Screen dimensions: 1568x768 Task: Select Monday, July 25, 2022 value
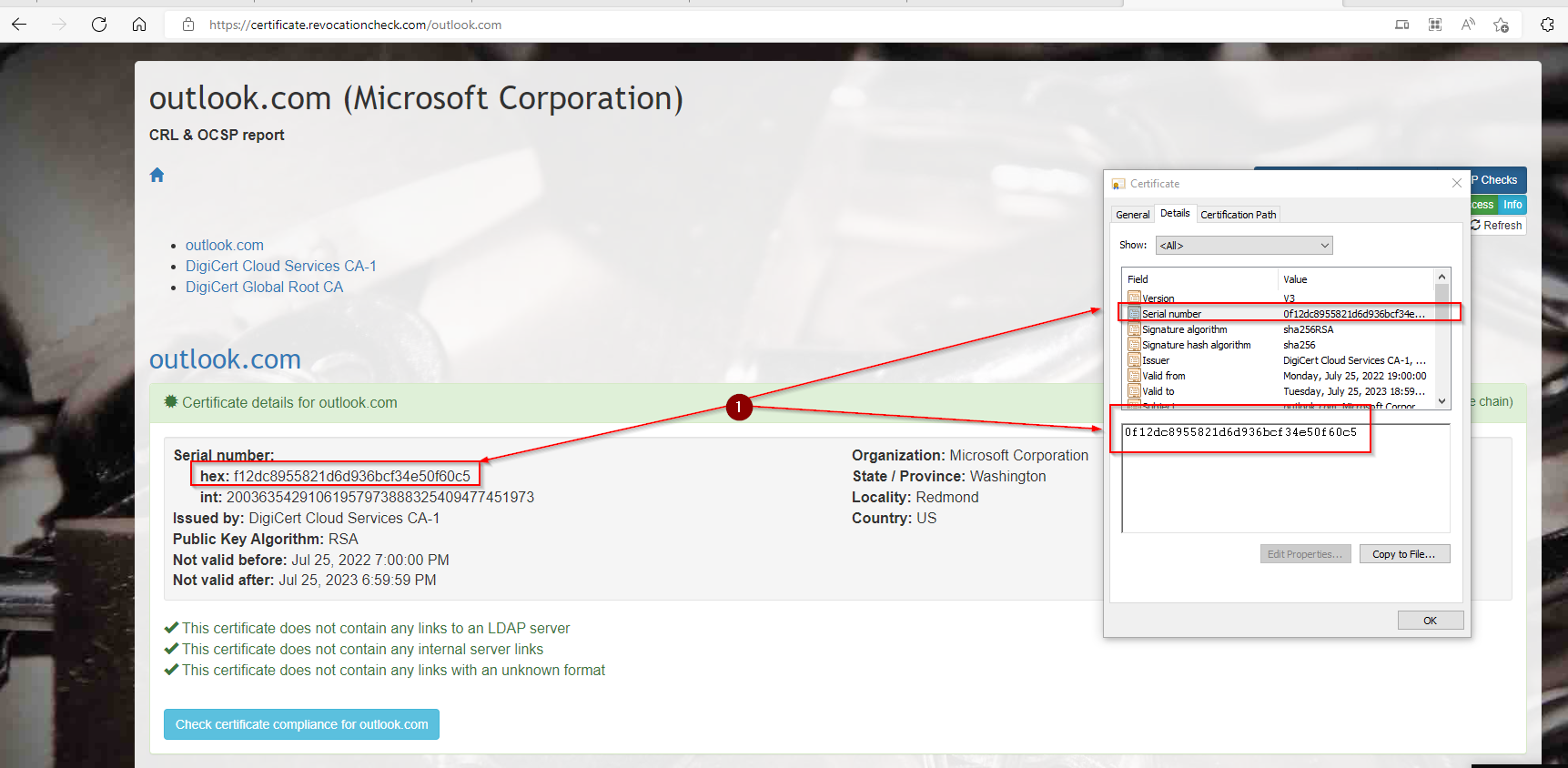coord(1355,376)
